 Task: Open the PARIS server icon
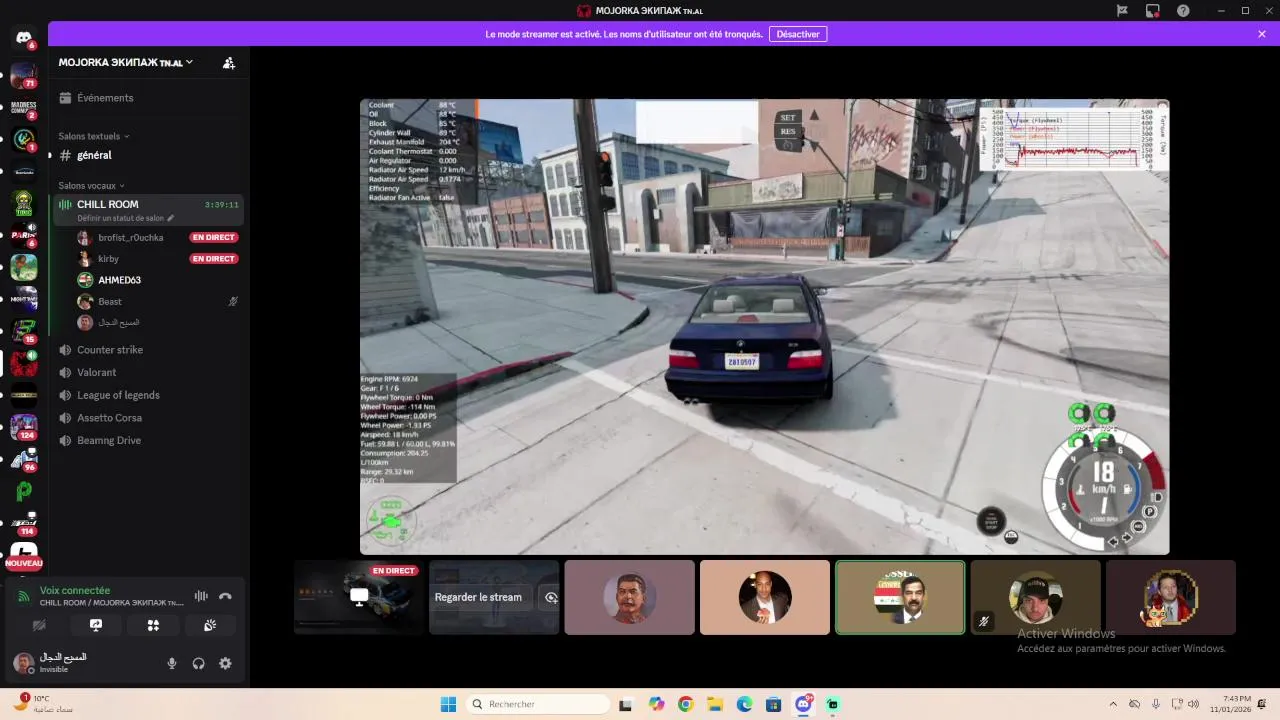[23, 236]
